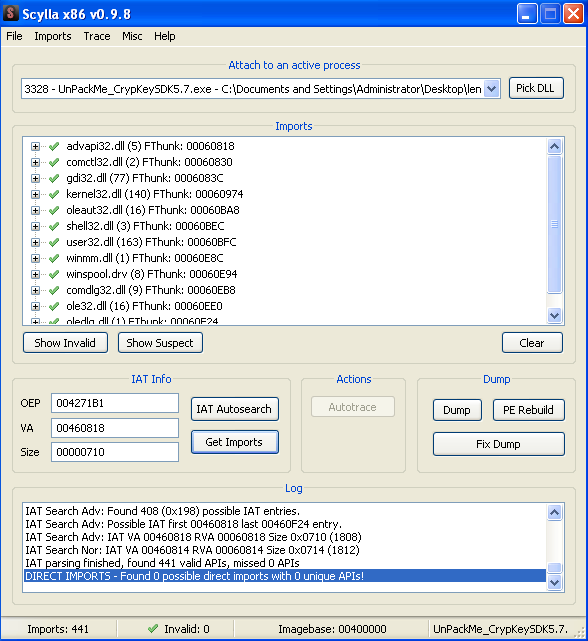Click green checkmark beside winmm.dll
Image resolution: width=588 pixels, height=641 pixels.
tap(54, 258)
